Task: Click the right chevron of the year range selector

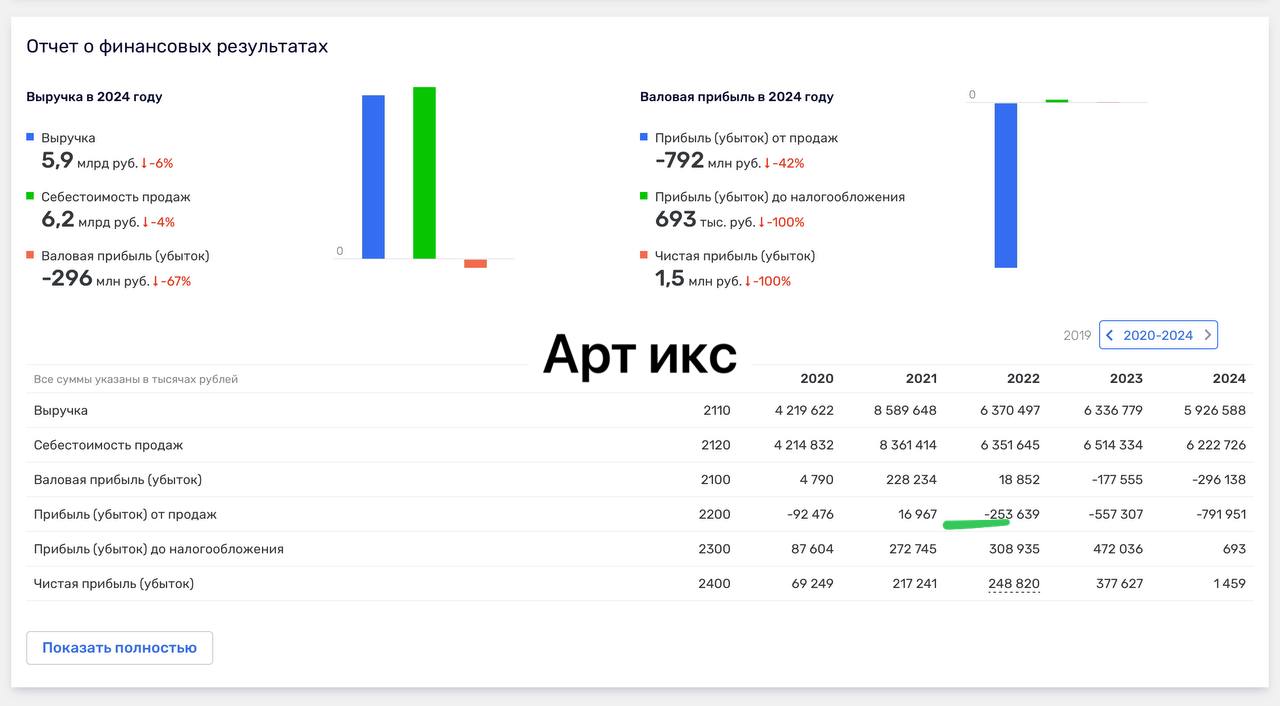Action: (x=1207, y=335)
